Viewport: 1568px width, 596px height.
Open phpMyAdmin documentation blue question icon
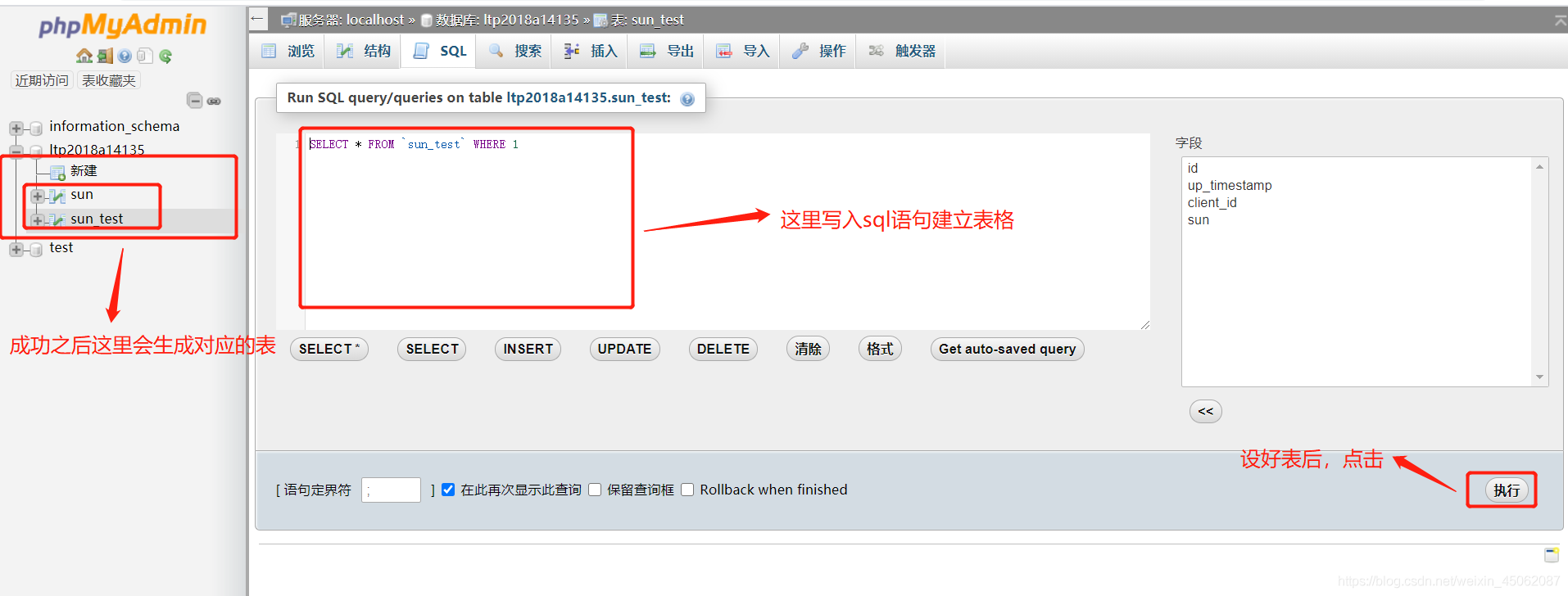coord(125,56)
